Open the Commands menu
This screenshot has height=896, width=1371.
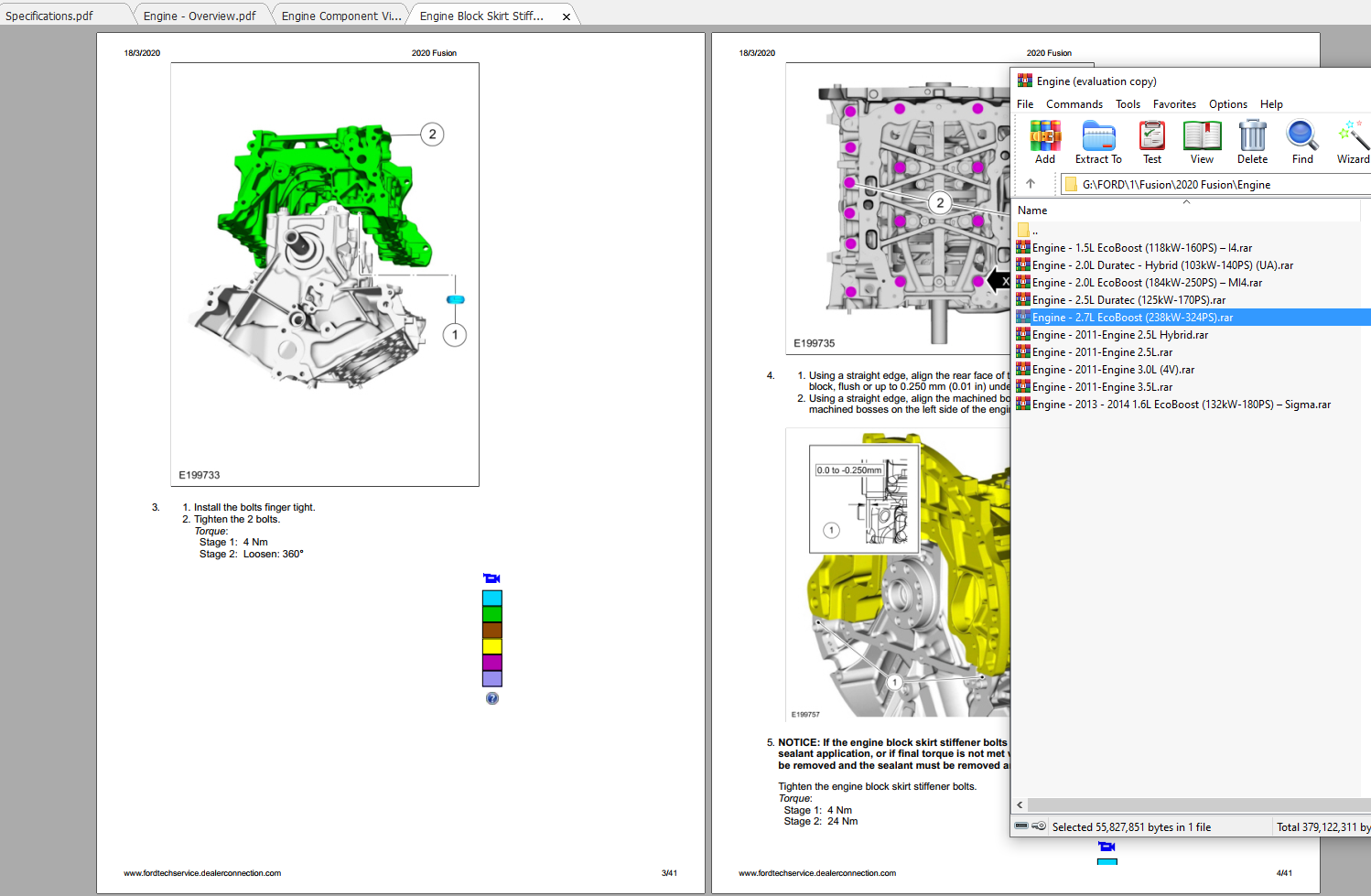coord(1074,103)
